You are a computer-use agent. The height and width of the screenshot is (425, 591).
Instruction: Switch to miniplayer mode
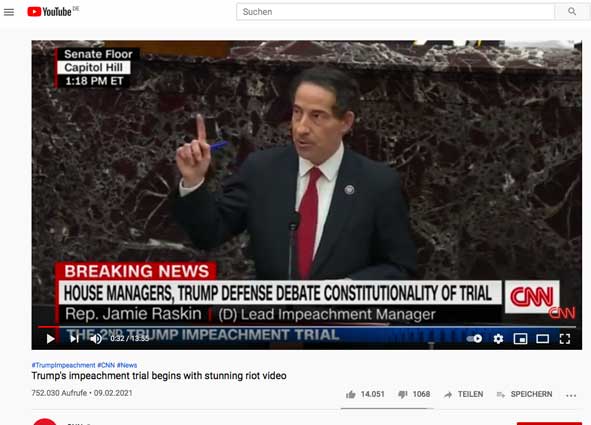pyautogui.click(x=521, y=339)
